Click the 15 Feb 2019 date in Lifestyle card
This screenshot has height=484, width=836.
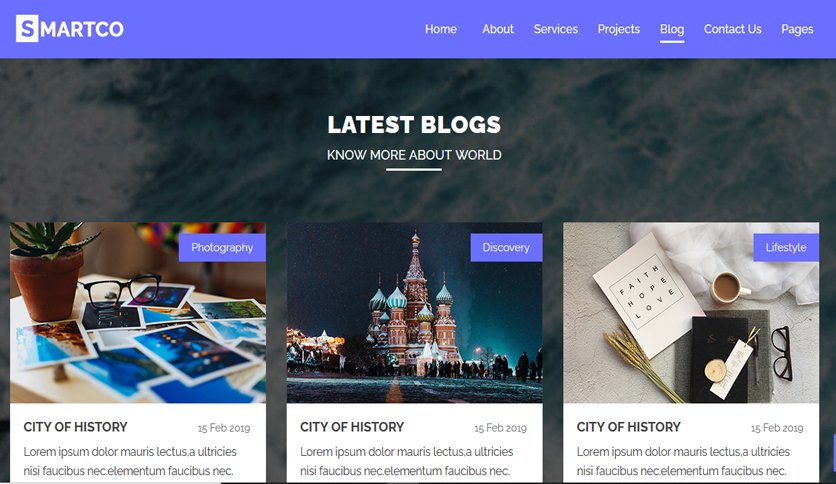coord(777,428)
